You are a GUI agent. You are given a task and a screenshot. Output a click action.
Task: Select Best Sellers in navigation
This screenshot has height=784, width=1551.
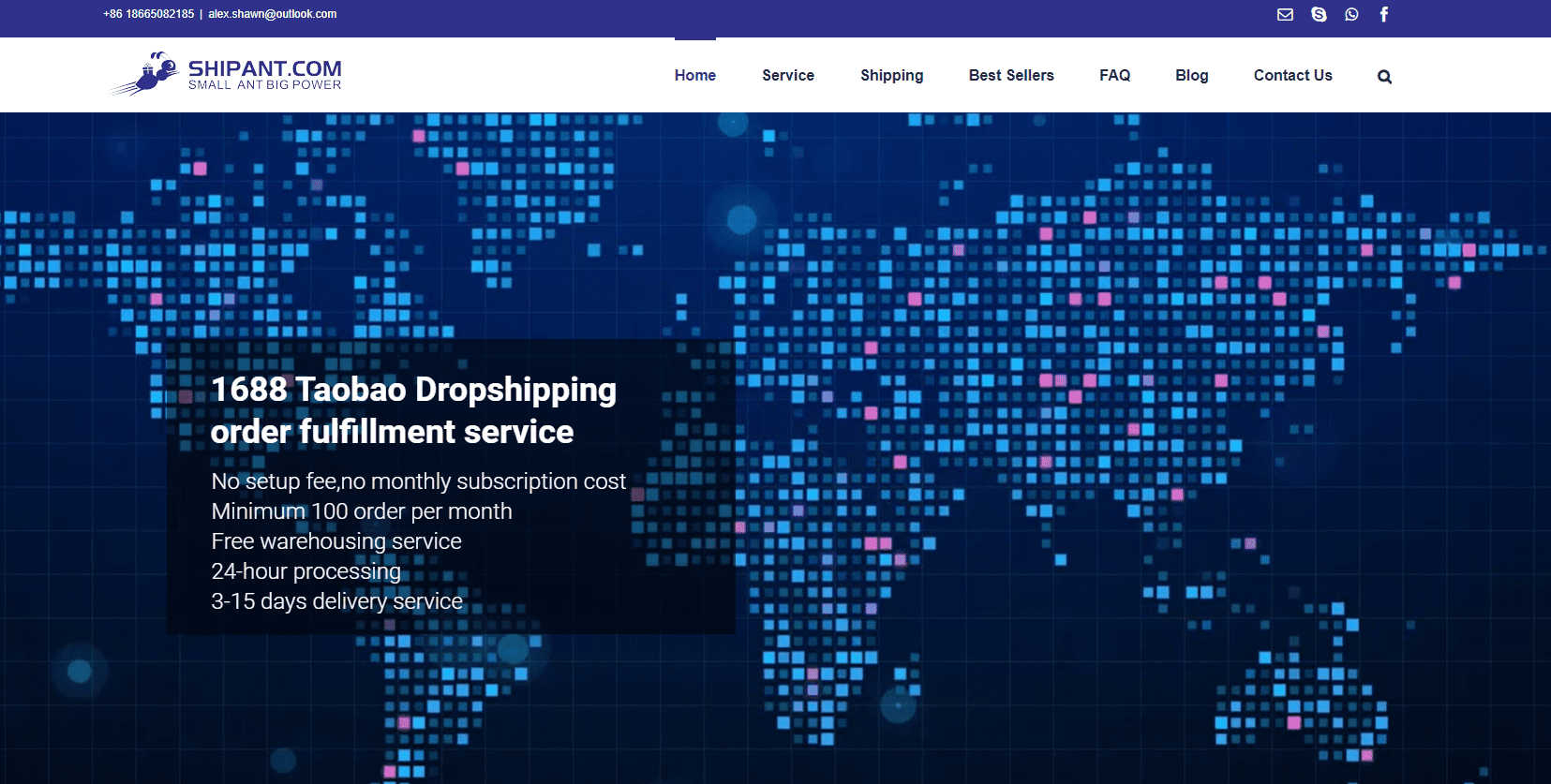tap(1011, 75)
